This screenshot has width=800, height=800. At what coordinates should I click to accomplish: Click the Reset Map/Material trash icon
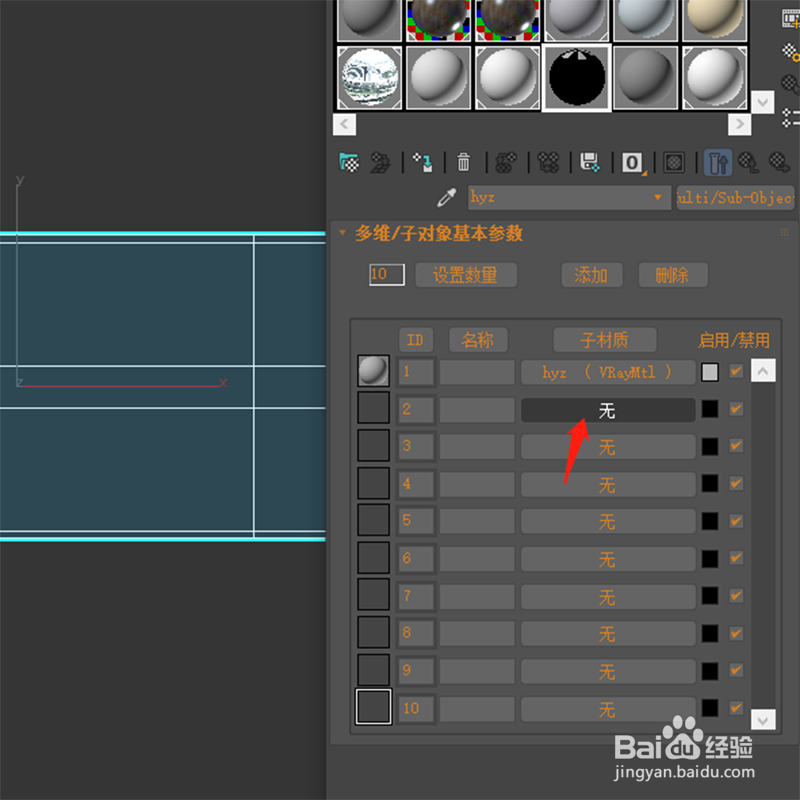[x=464, y=163]
